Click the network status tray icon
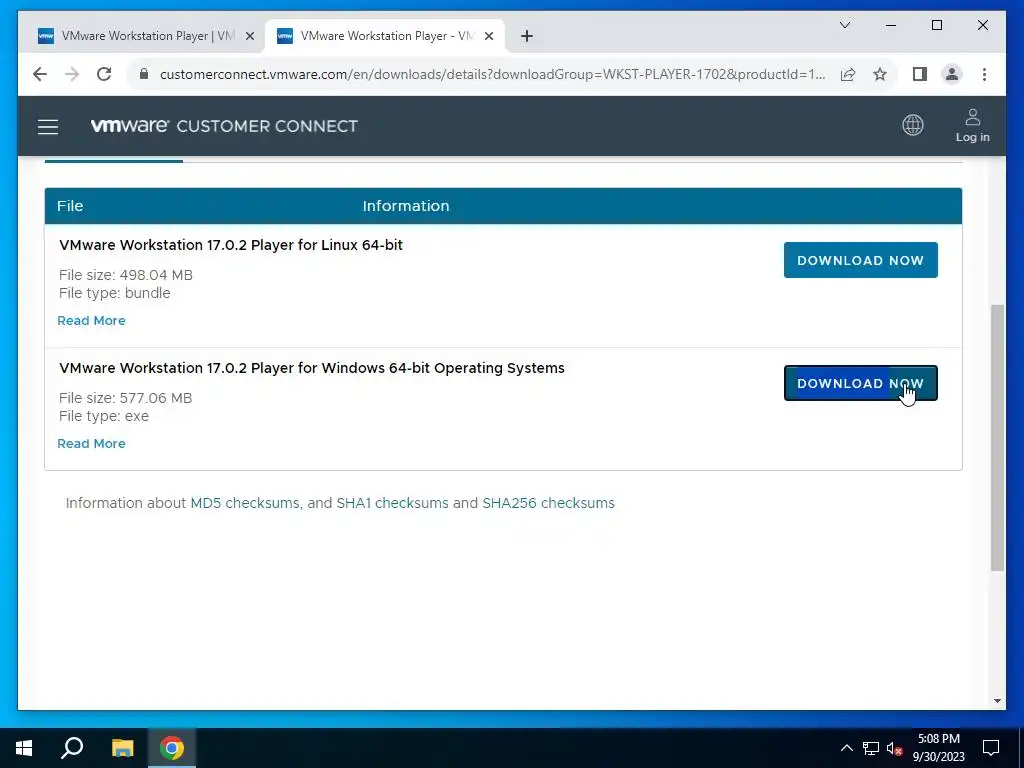Screen dimensions: 1024x768 point(871,748)
